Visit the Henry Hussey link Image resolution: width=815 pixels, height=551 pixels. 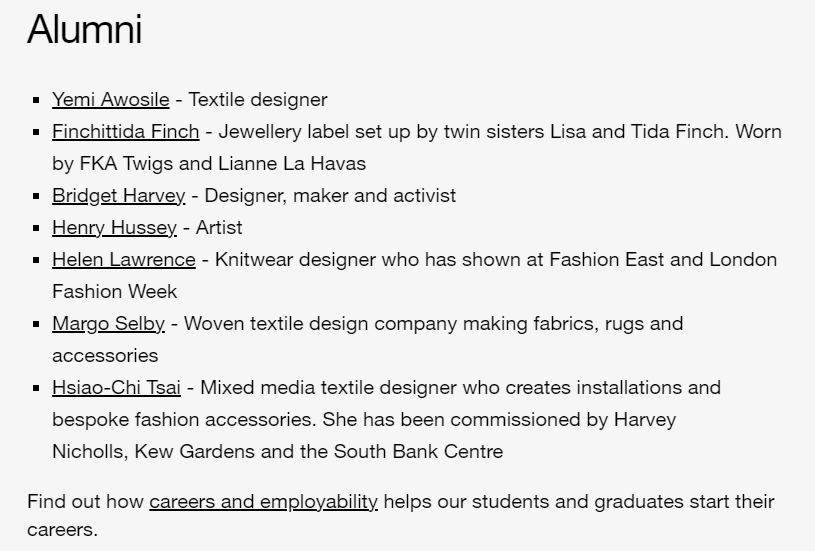point(114,228)
